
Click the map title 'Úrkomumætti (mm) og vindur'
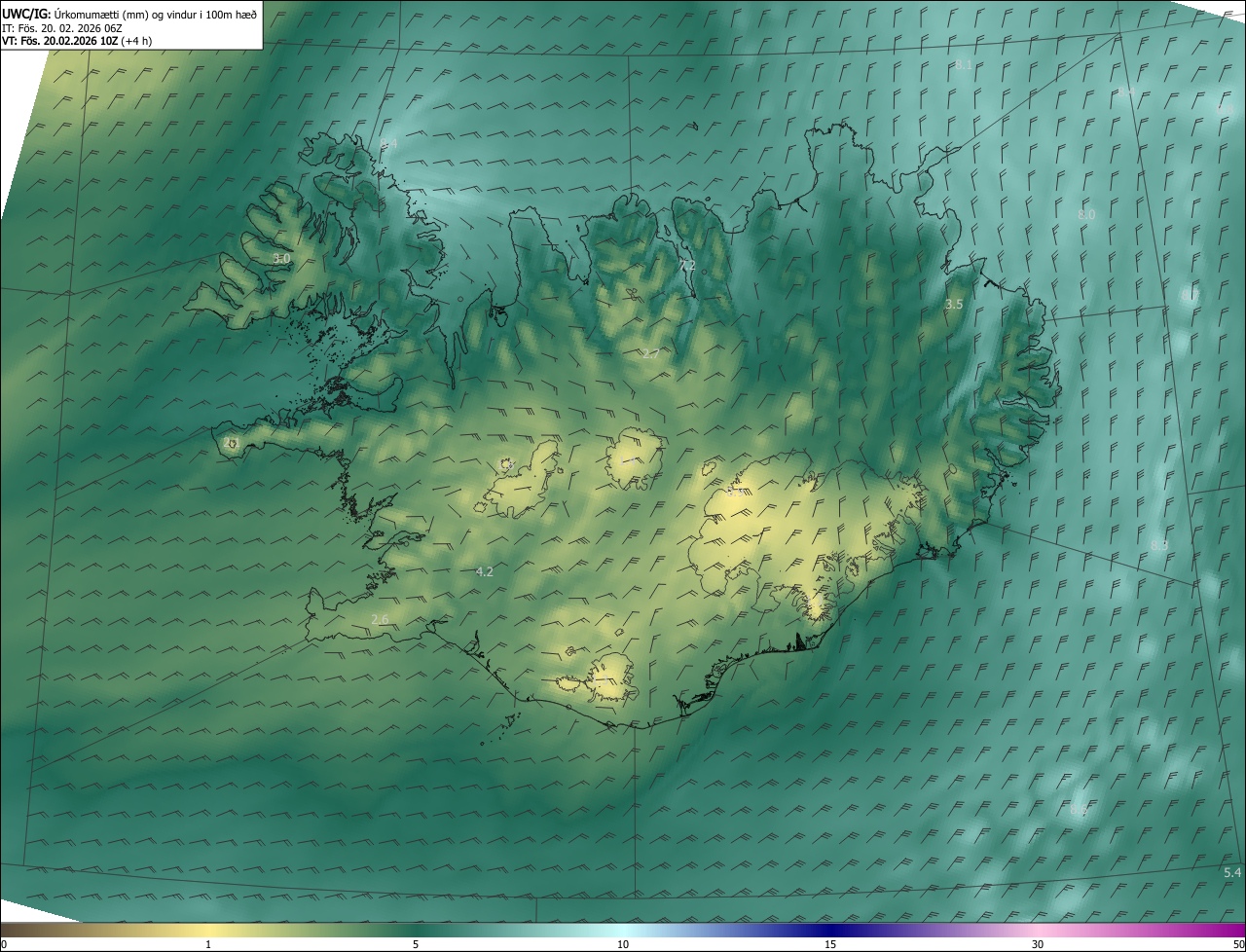click(125, 13)
